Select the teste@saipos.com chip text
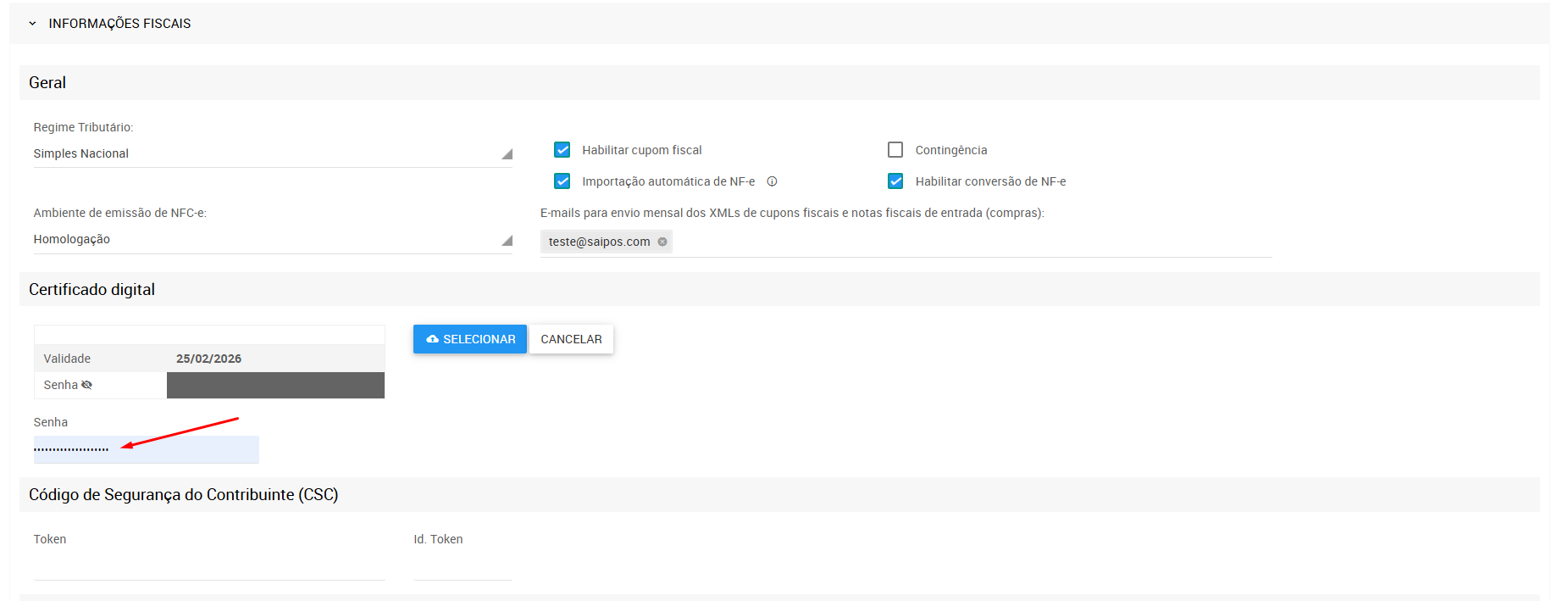 [599, 242]
